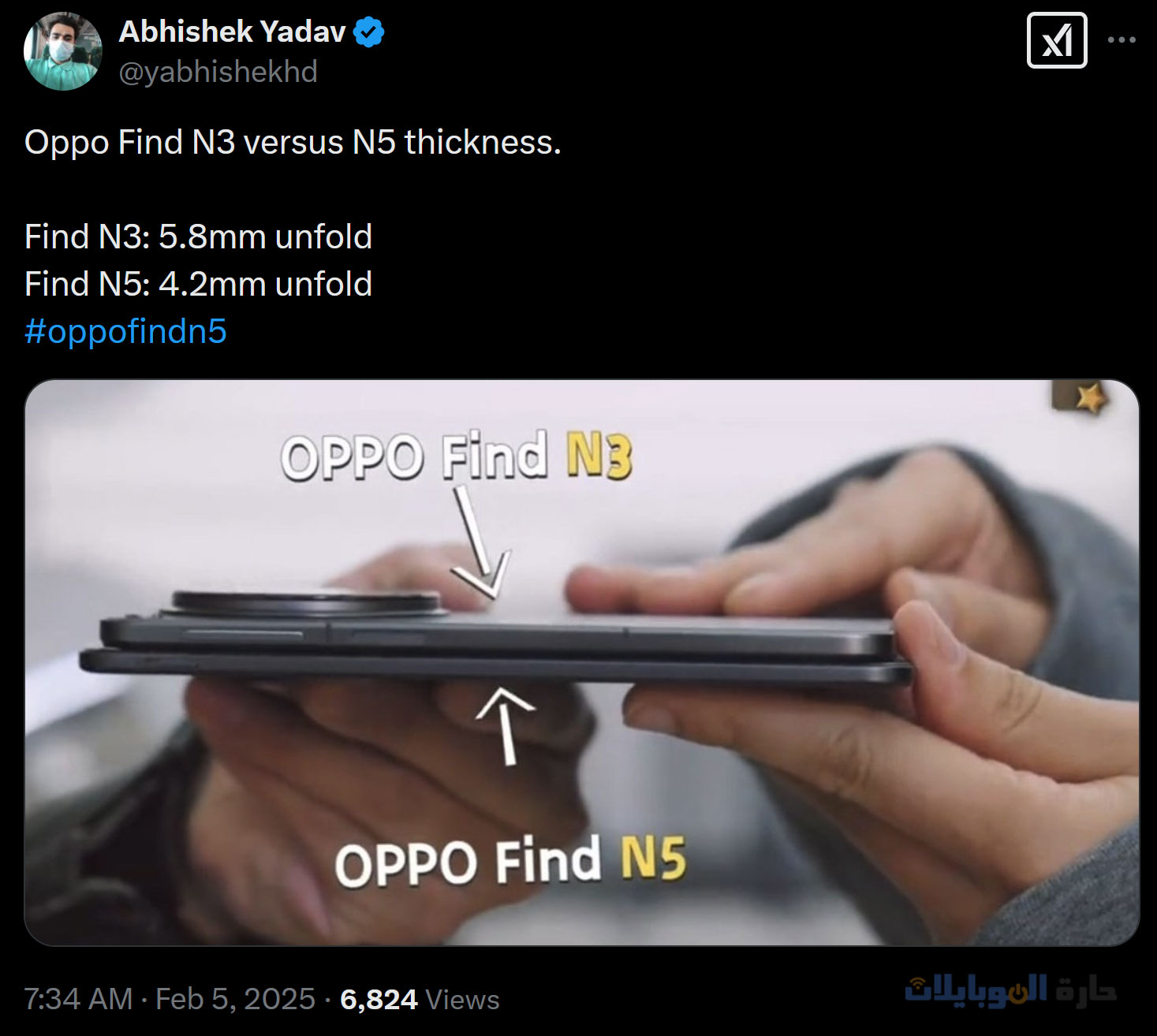This screenshot has width=1157, height=1036.
Task: Open the Abhishek Yadav display name link
Action: 233,32
